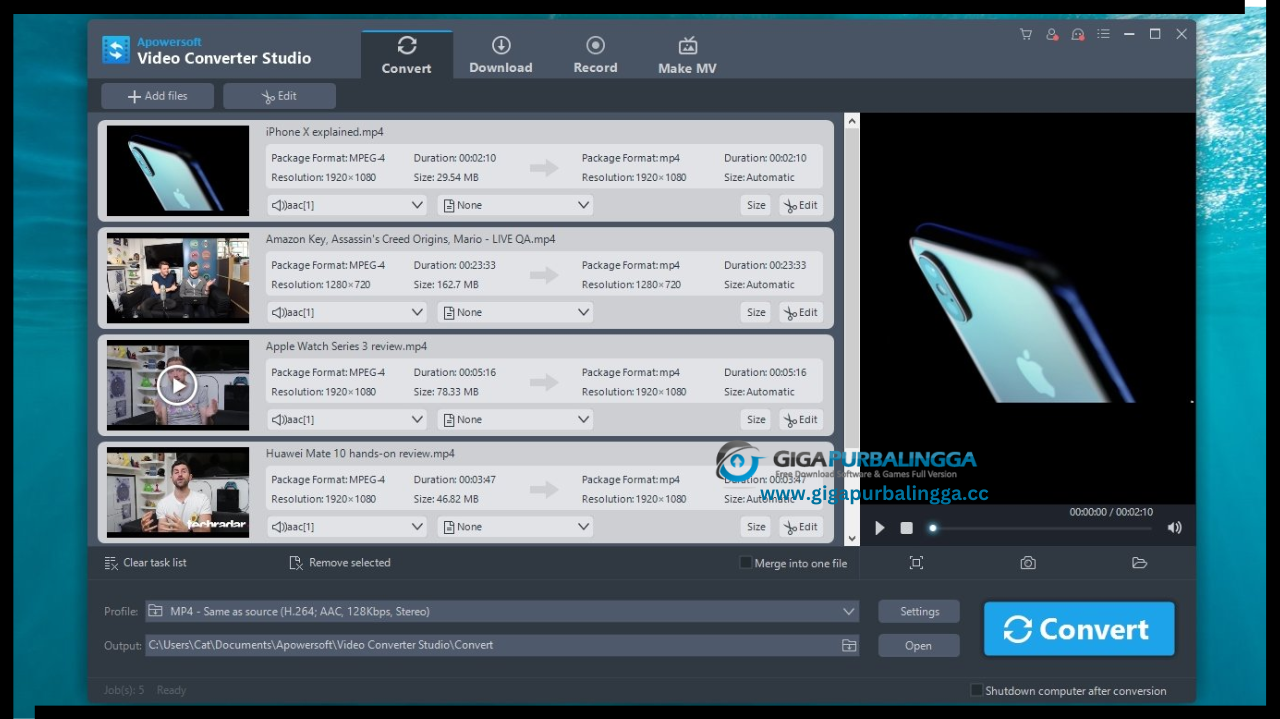
Task: Take a snapshot with the camera icon
Action: 1028,563
